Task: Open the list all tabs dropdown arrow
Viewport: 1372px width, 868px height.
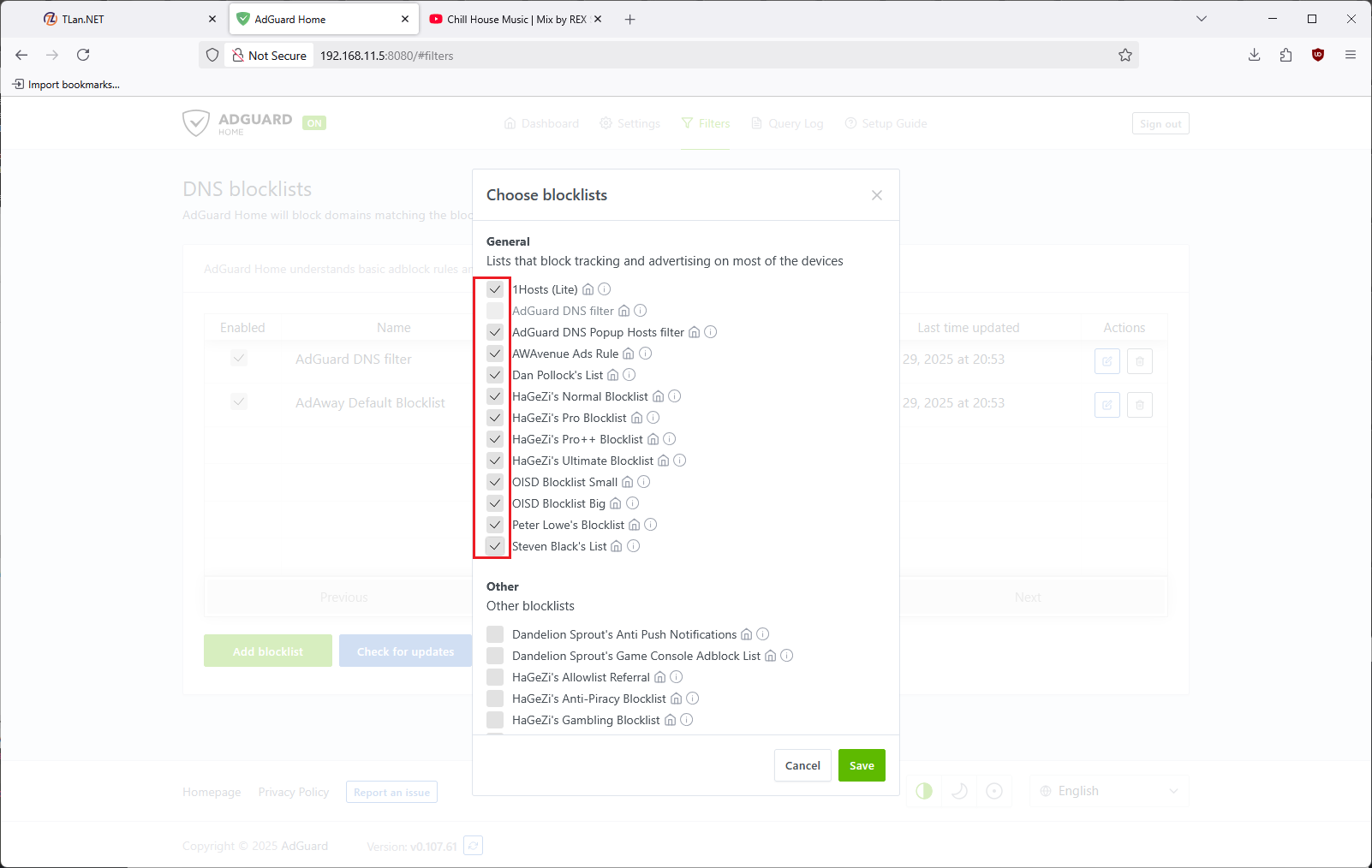Action: 1202,19
